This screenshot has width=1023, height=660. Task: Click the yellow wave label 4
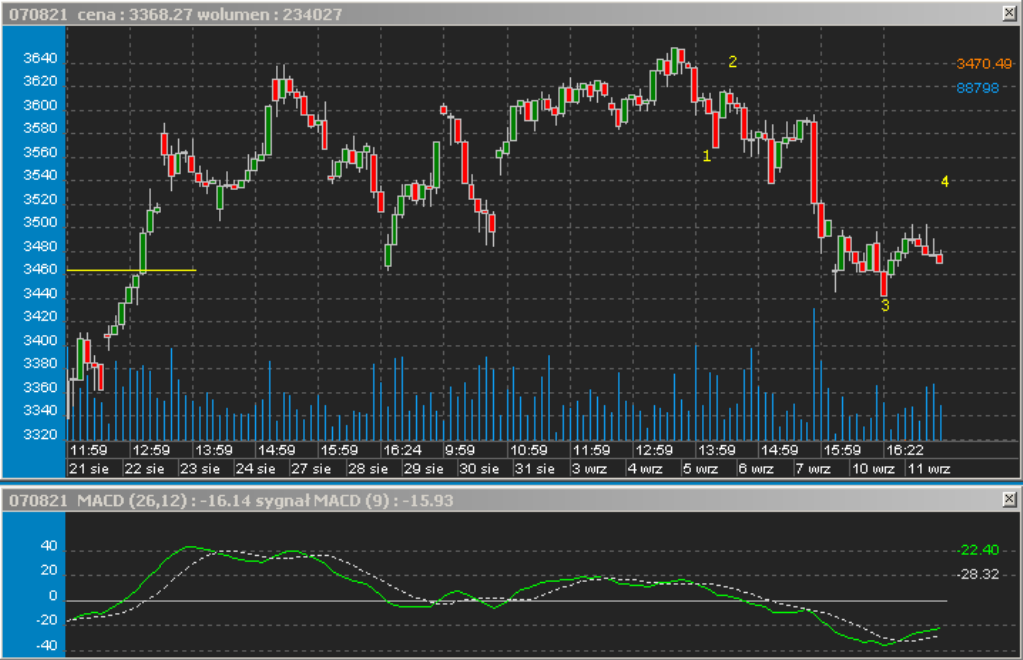pos(944,181)
